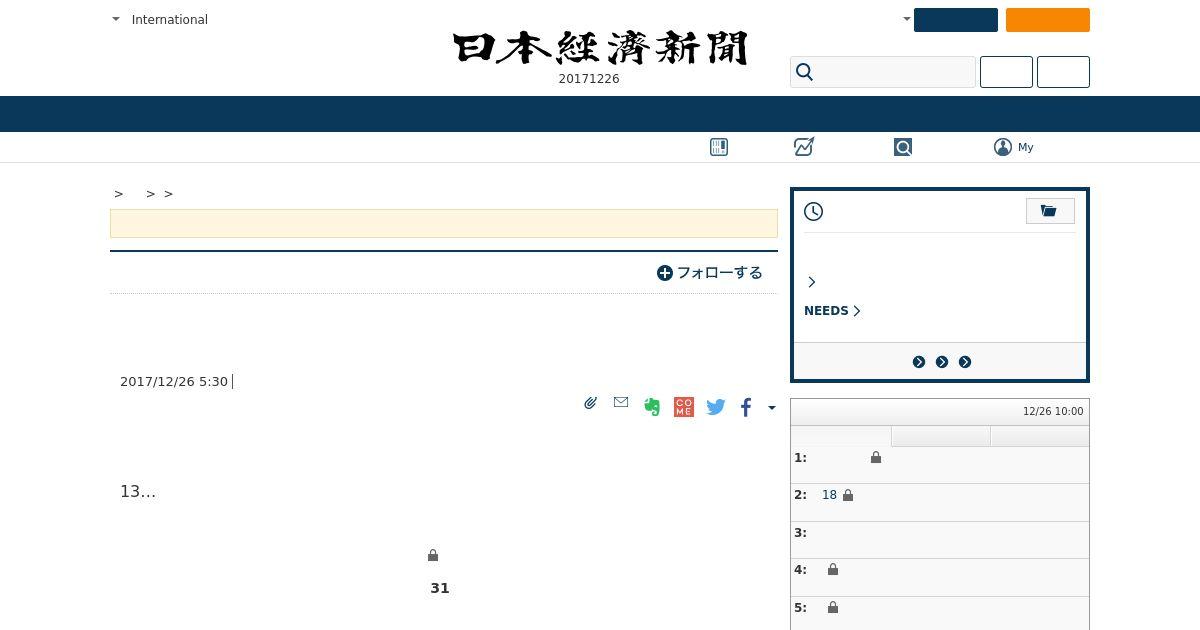Click the bold number 31 in the article
This screenshot has width=1200, height=630.
click(x=440, y=588)
